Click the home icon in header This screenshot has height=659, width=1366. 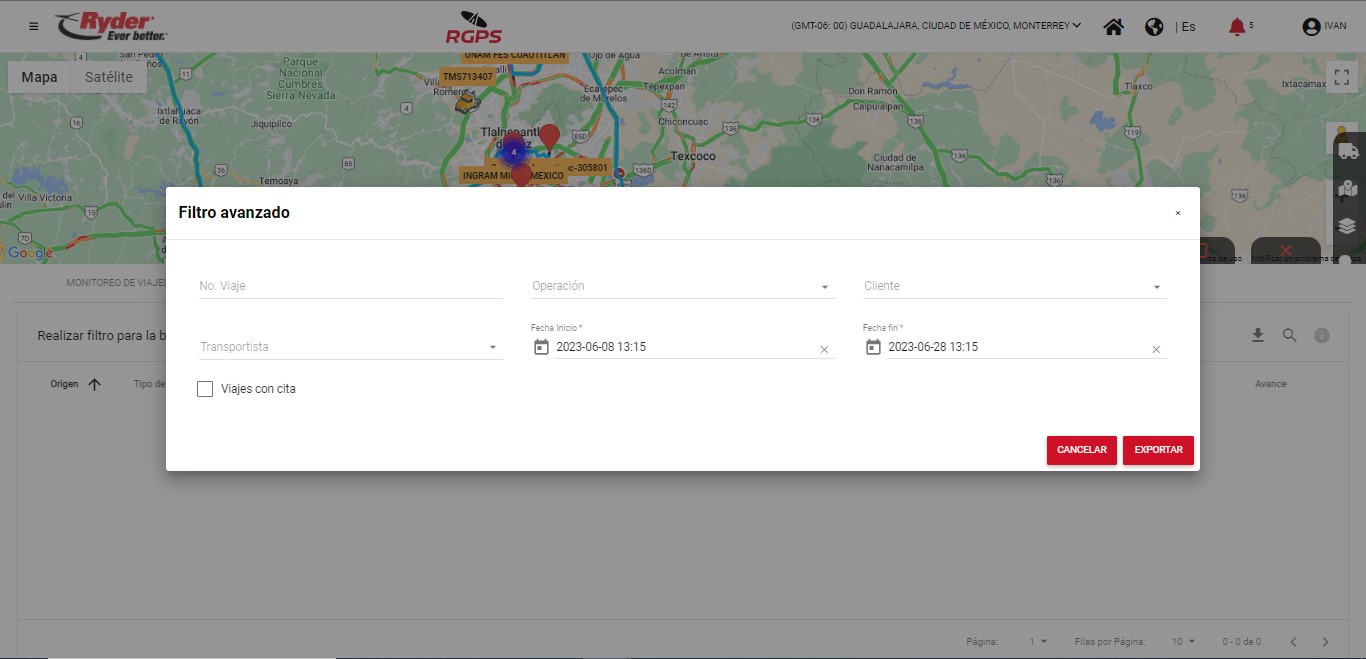(x=1113, y=27)
